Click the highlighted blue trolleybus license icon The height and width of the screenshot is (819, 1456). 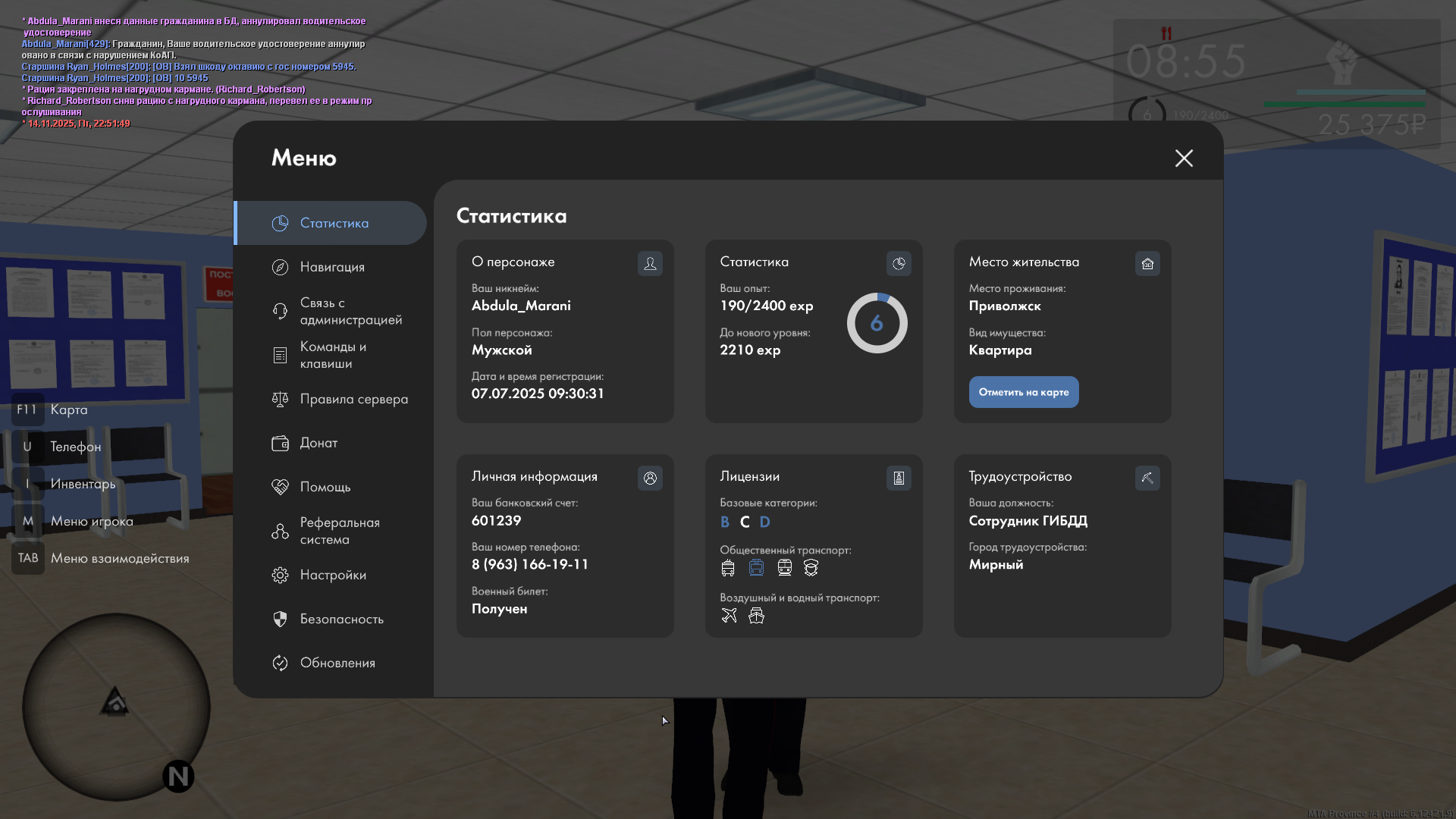click(x=756, y=567)
